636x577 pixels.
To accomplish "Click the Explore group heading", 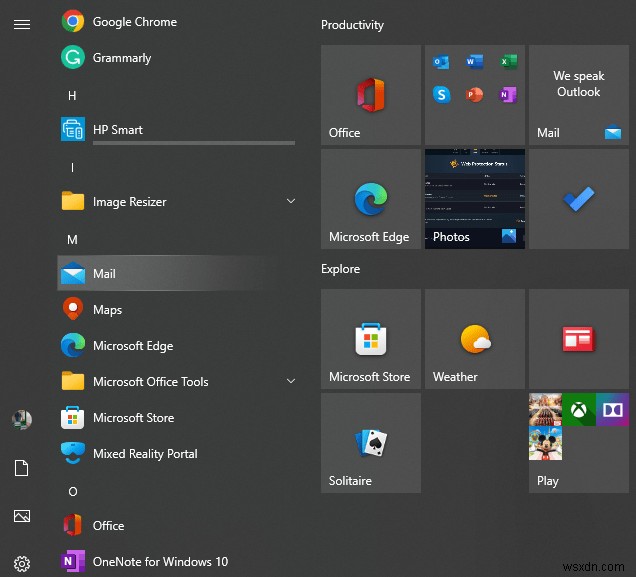I will click(x=340, y=269).
